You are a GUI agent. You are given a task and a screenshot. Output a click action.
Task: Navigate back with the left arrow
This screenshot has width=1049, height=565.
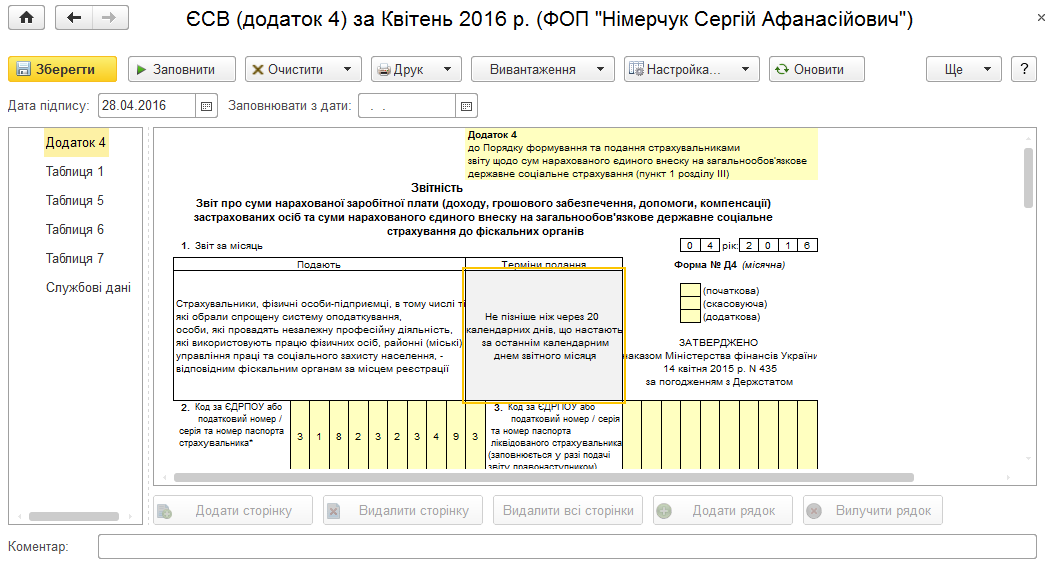click(x=74, y=18)
